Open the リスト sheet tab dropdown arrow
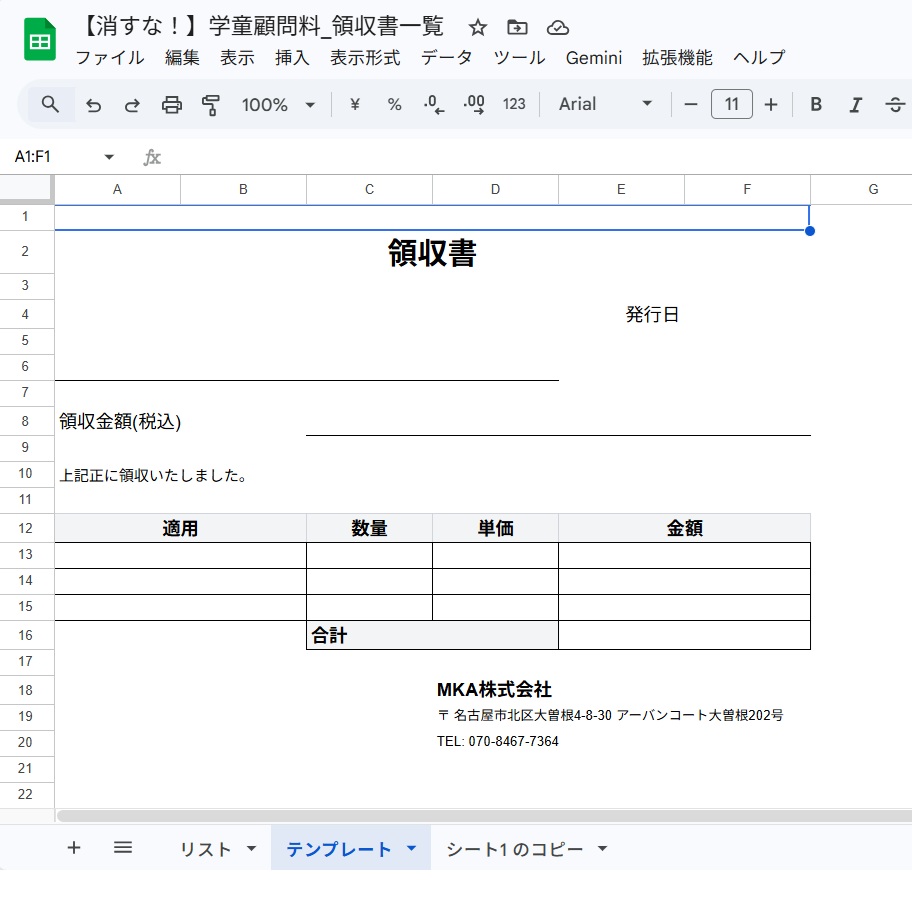This screenshot has width=912, height=902. pos(251,849)
